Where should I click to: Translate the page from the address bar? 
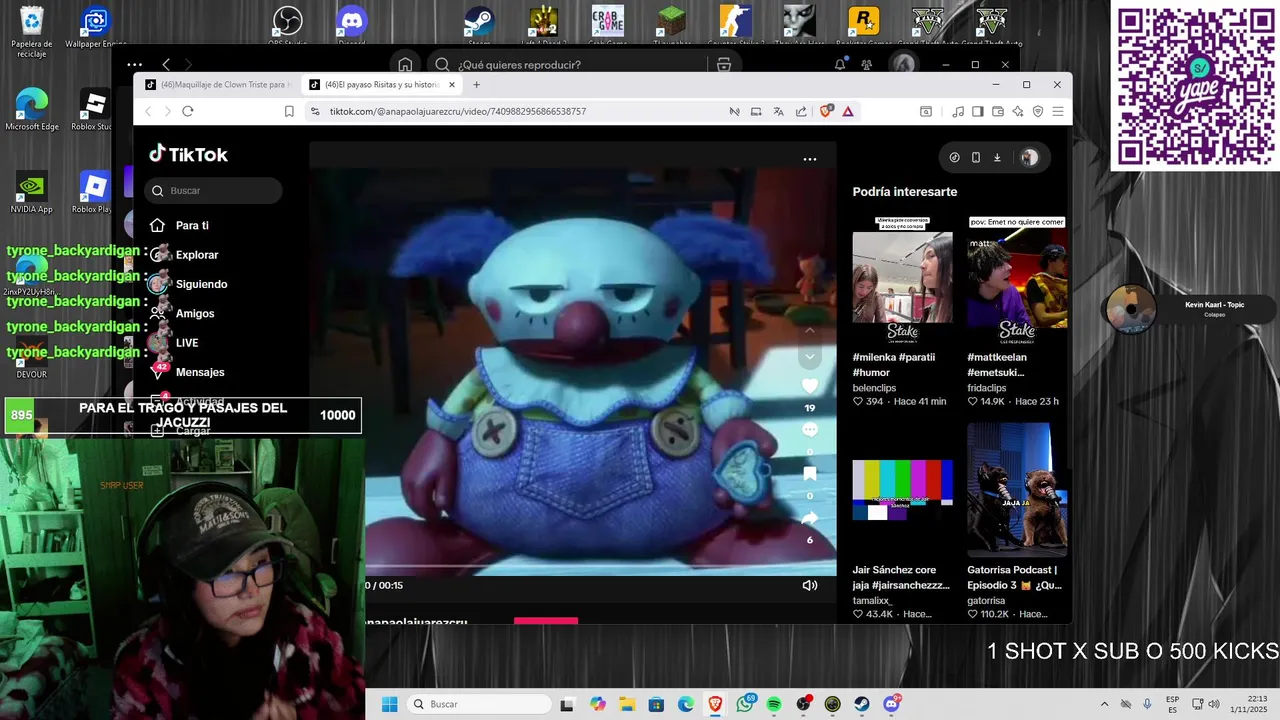coord(779,111)
